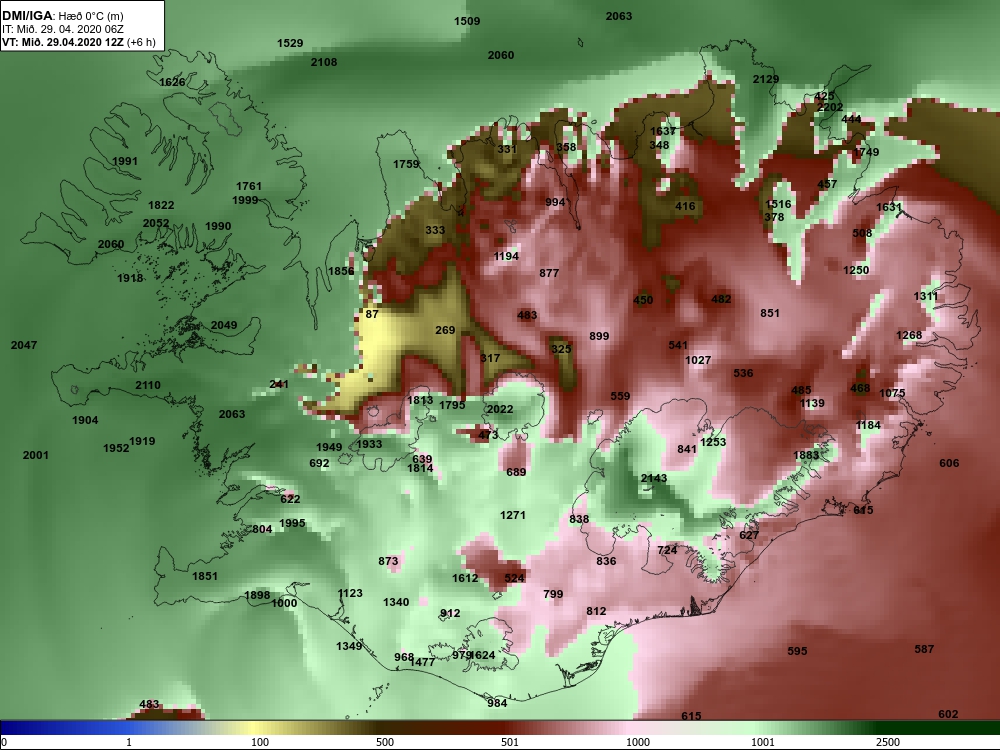Click the map value 536
Image resolution: width=1000 pixels, height=750 pixels.
tap(743, 373)
